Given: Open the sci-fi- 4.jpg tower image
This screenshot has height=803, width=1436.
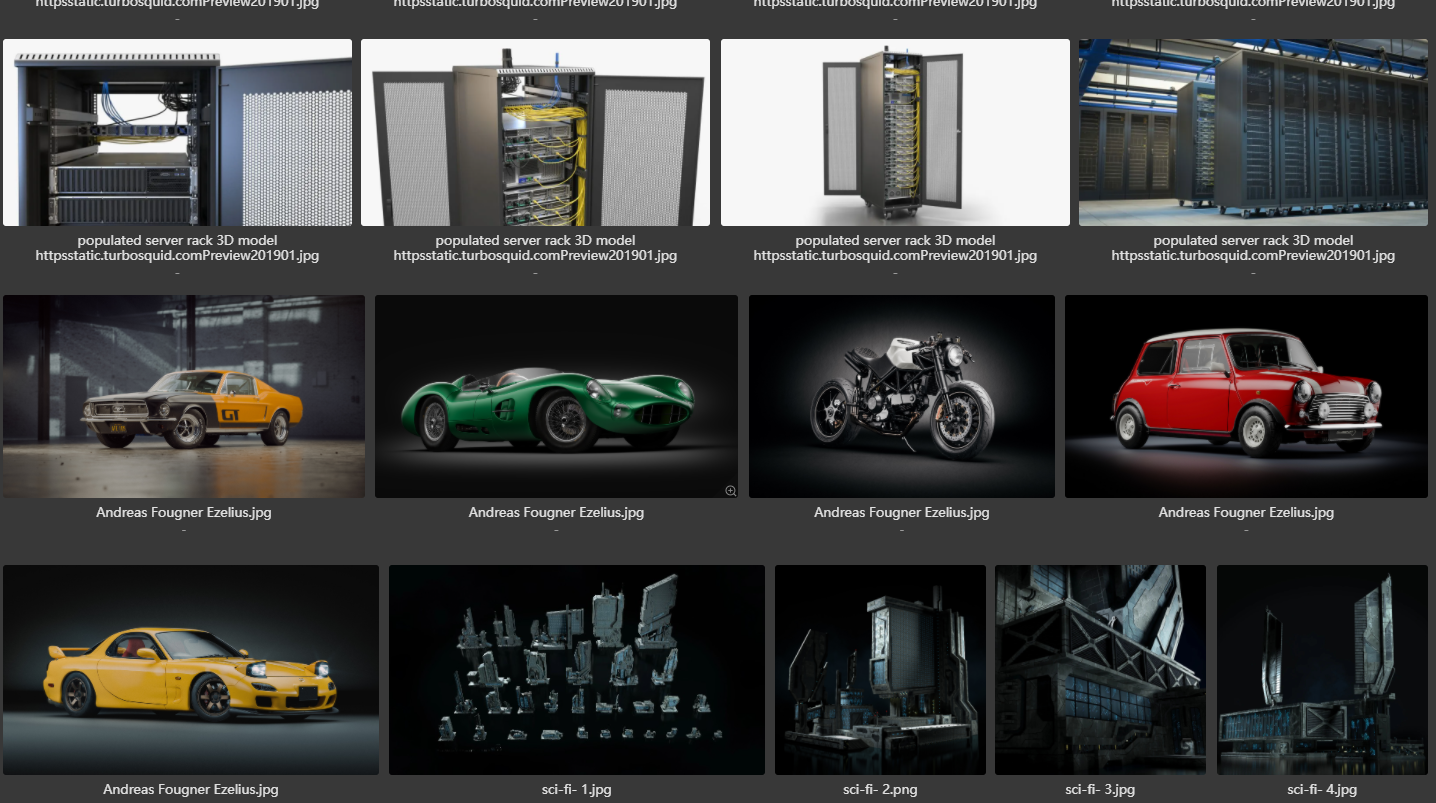Looking at the screenshot, I should (1322, 669).
